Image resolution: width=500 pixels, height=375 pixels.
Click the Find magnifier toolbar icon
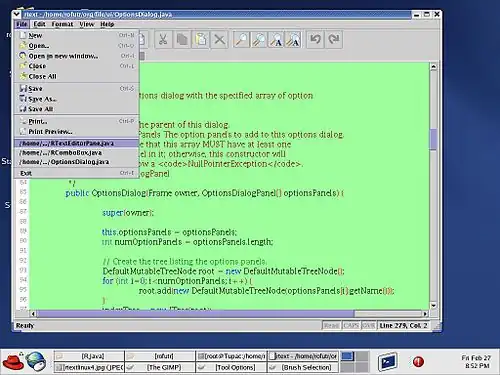[241, 40]
